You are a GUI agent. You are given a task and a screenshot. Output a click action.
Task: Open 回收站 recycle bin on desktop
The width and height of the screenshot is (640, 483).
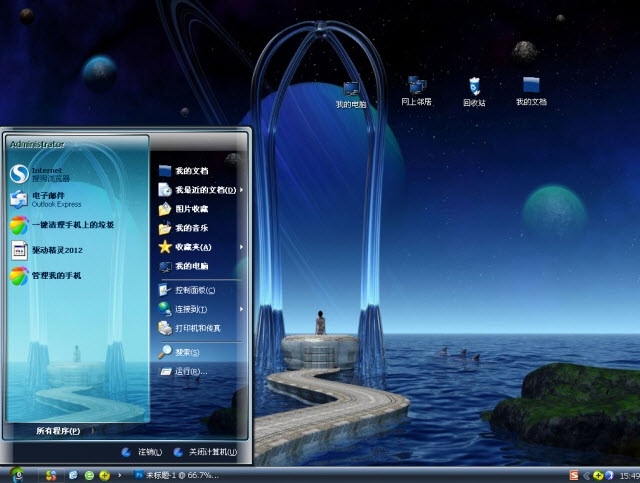pos(474,92)
